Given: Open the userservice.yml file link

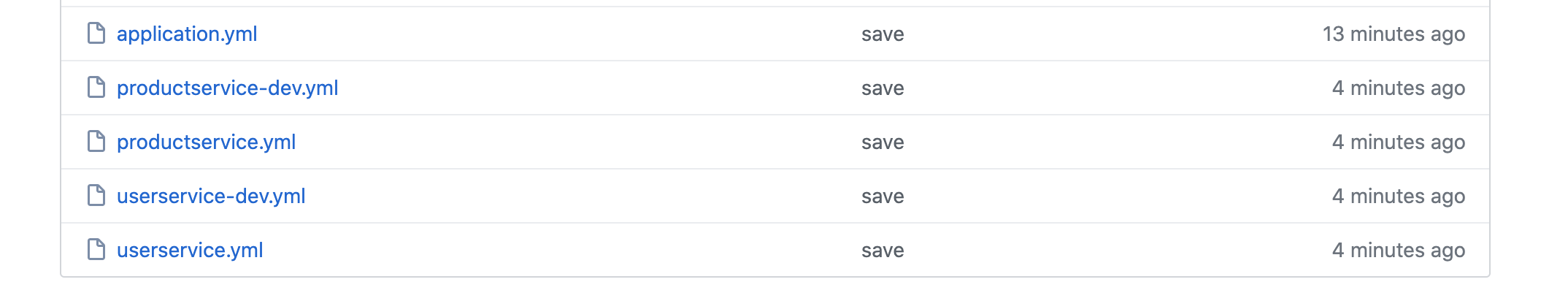Looking at the screenshot, I should pos(190,251).
